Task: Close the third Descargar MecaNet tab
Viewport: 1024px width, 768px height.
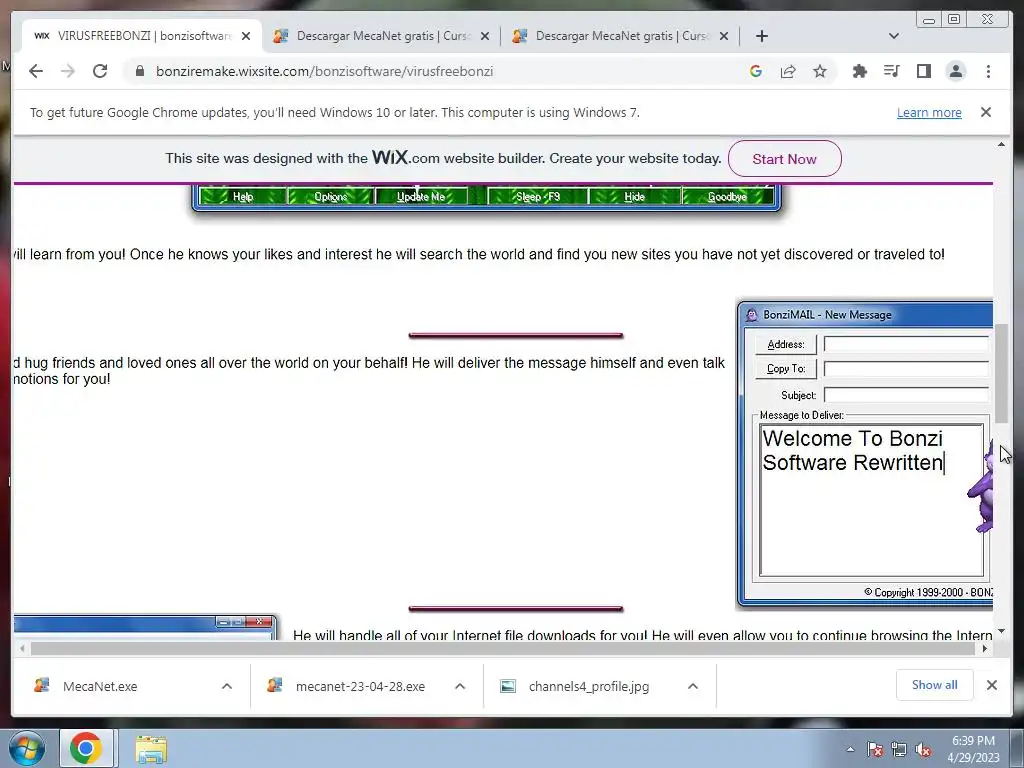Action: pyautogui.click(x=724, y=36)
